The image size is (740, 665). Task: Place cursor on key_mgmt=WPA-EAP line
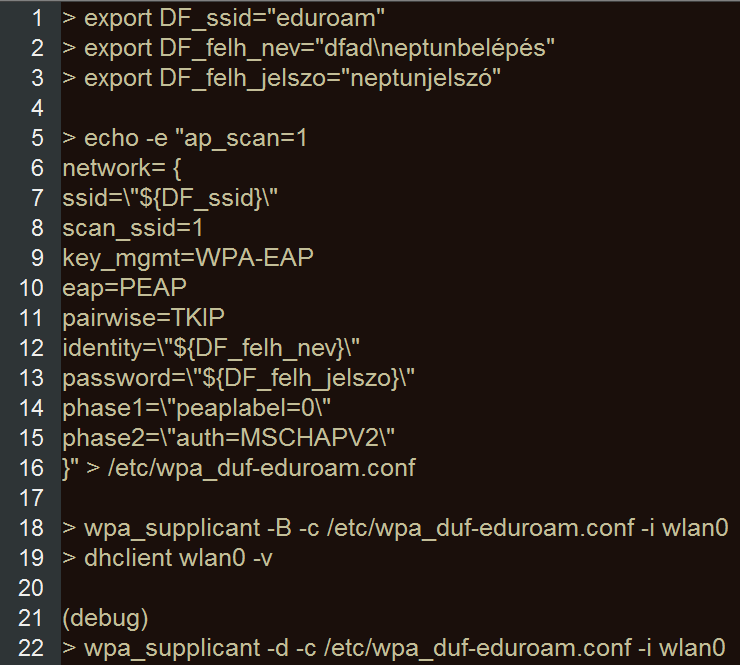pyautogui.click(x=188, y=258)
